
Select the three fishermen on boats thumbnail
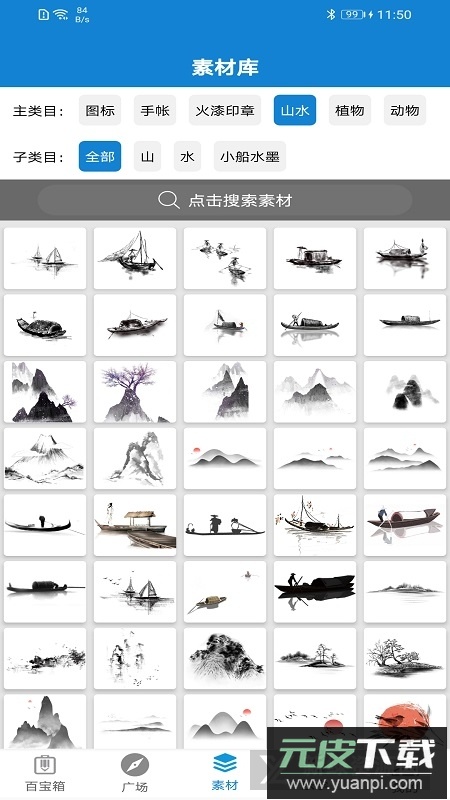click(225, 258)
